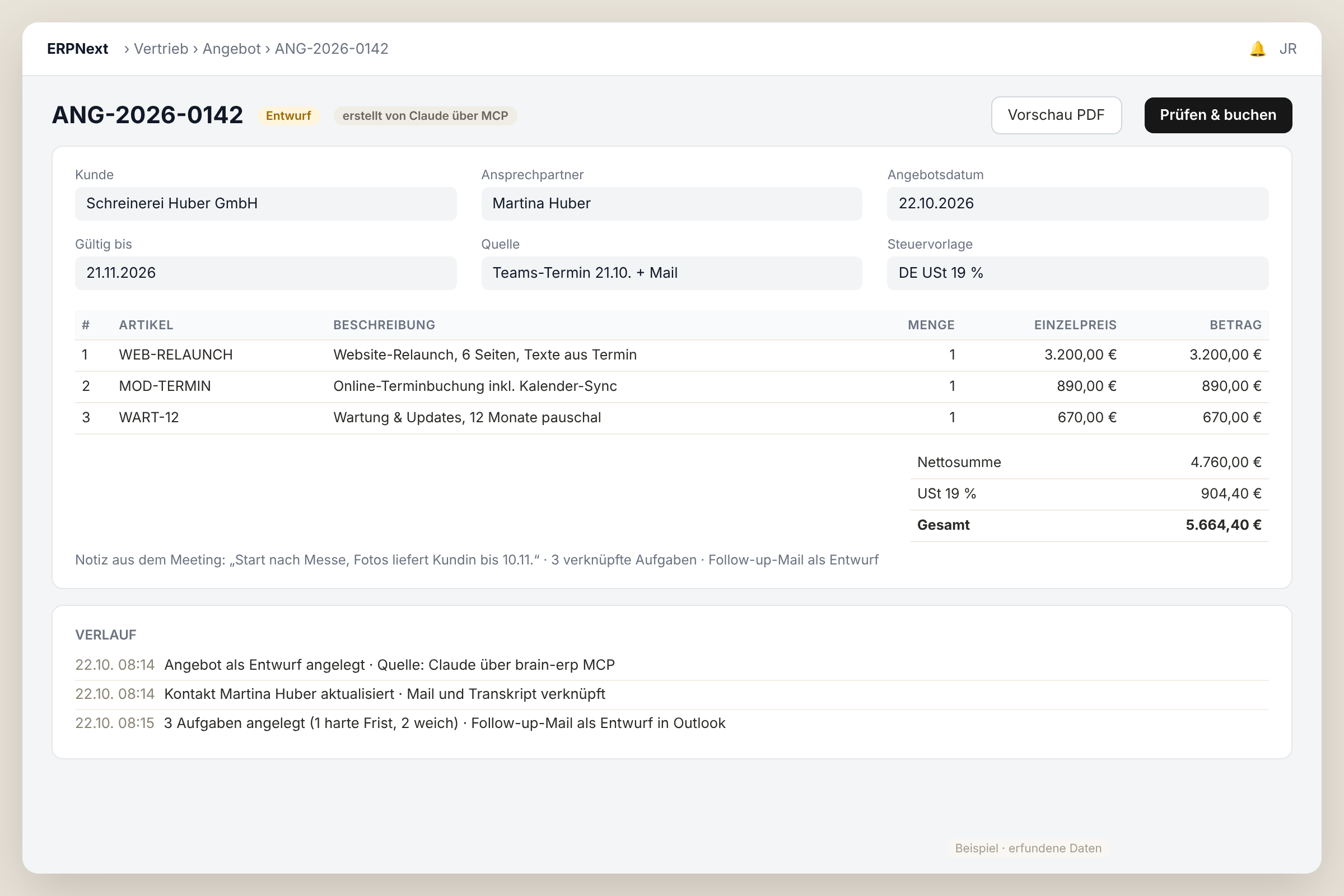Select article WEB-RELAUNCH in row 1
The image size is (1344, 896).
point(176,355)
